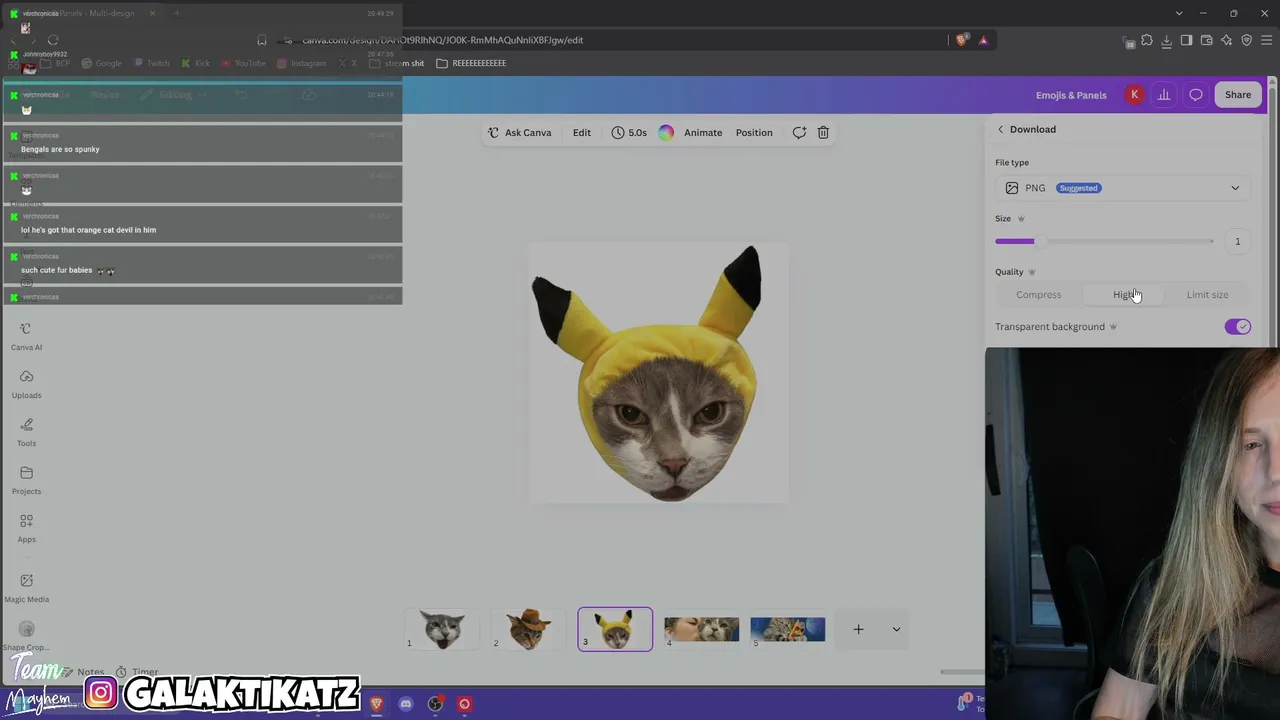Open the Canva AI sidebar panel
The height and width of the screenshot is (720, 1280).
(26, 337)
